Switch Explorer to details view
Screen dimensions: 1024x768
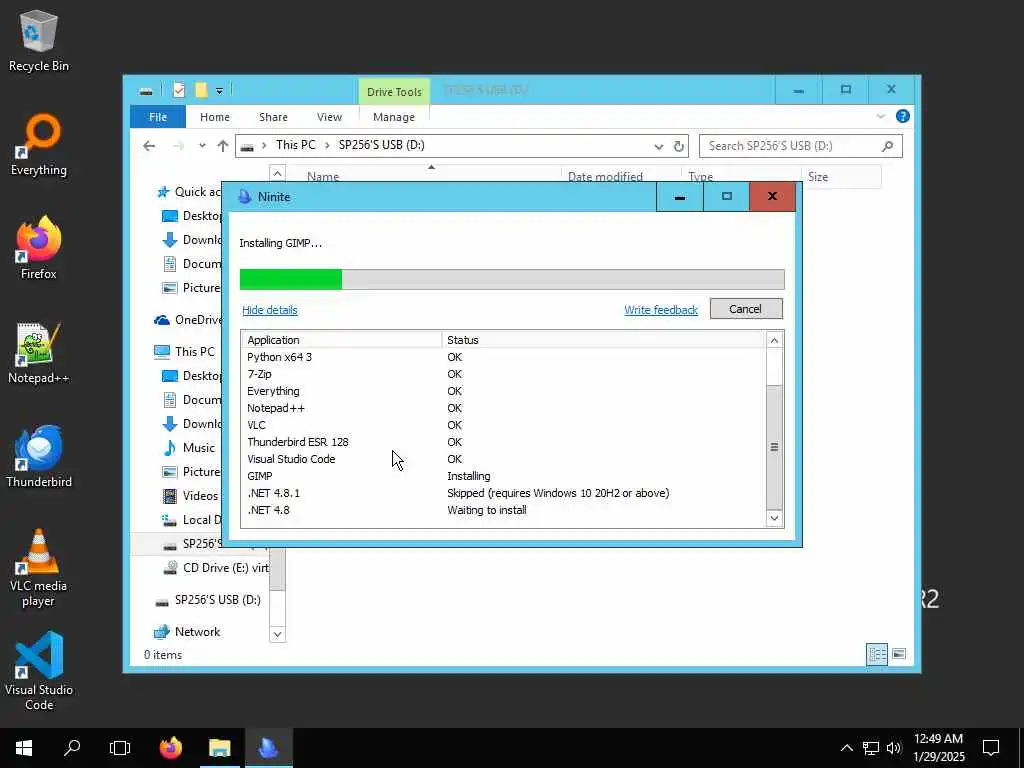pyautogui.click(x=876, y=654)
